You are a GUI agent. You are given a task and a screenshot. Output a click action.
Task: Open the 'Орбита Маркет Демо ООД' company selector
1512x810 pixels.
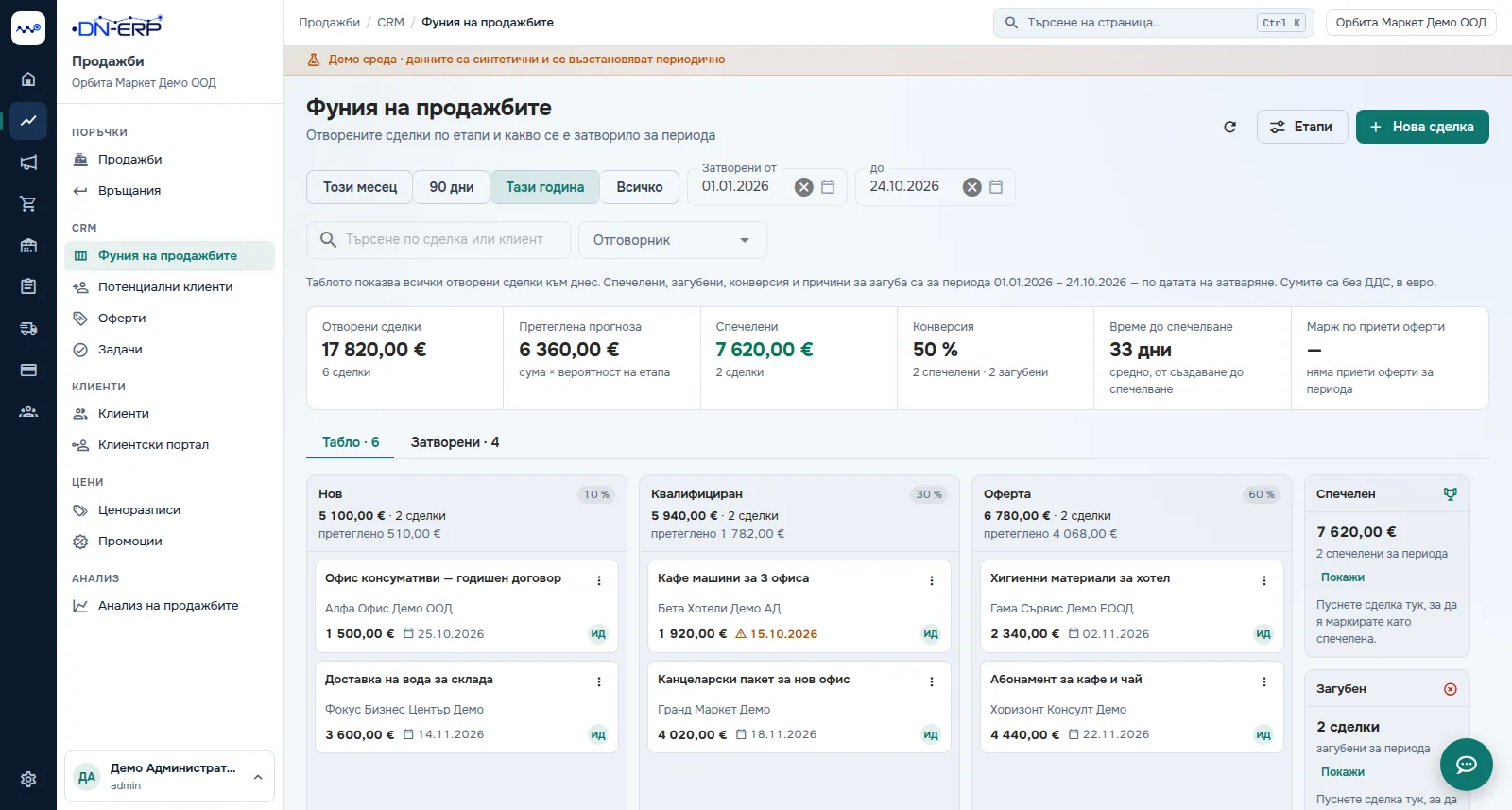(x=1411, y=23)
